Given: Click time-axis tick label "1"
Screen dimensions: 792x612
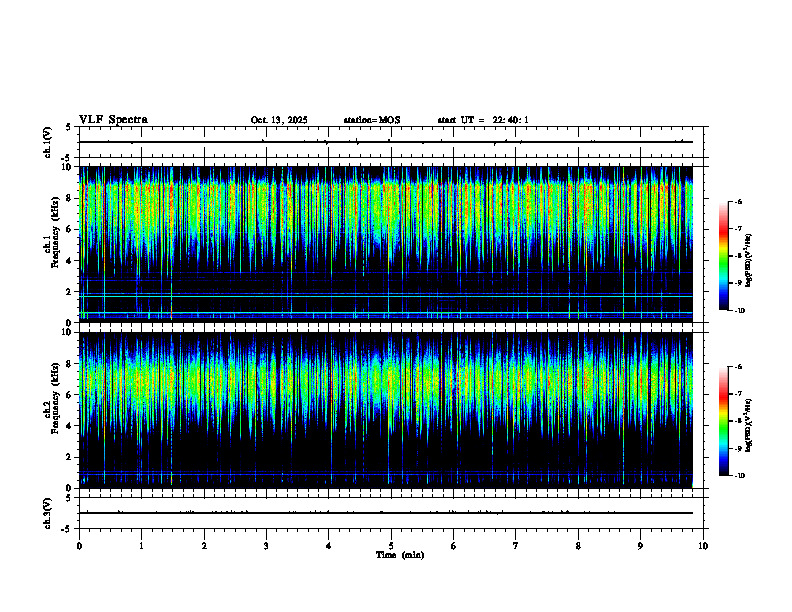Looking at the screenshot, I should coord(141,546).
